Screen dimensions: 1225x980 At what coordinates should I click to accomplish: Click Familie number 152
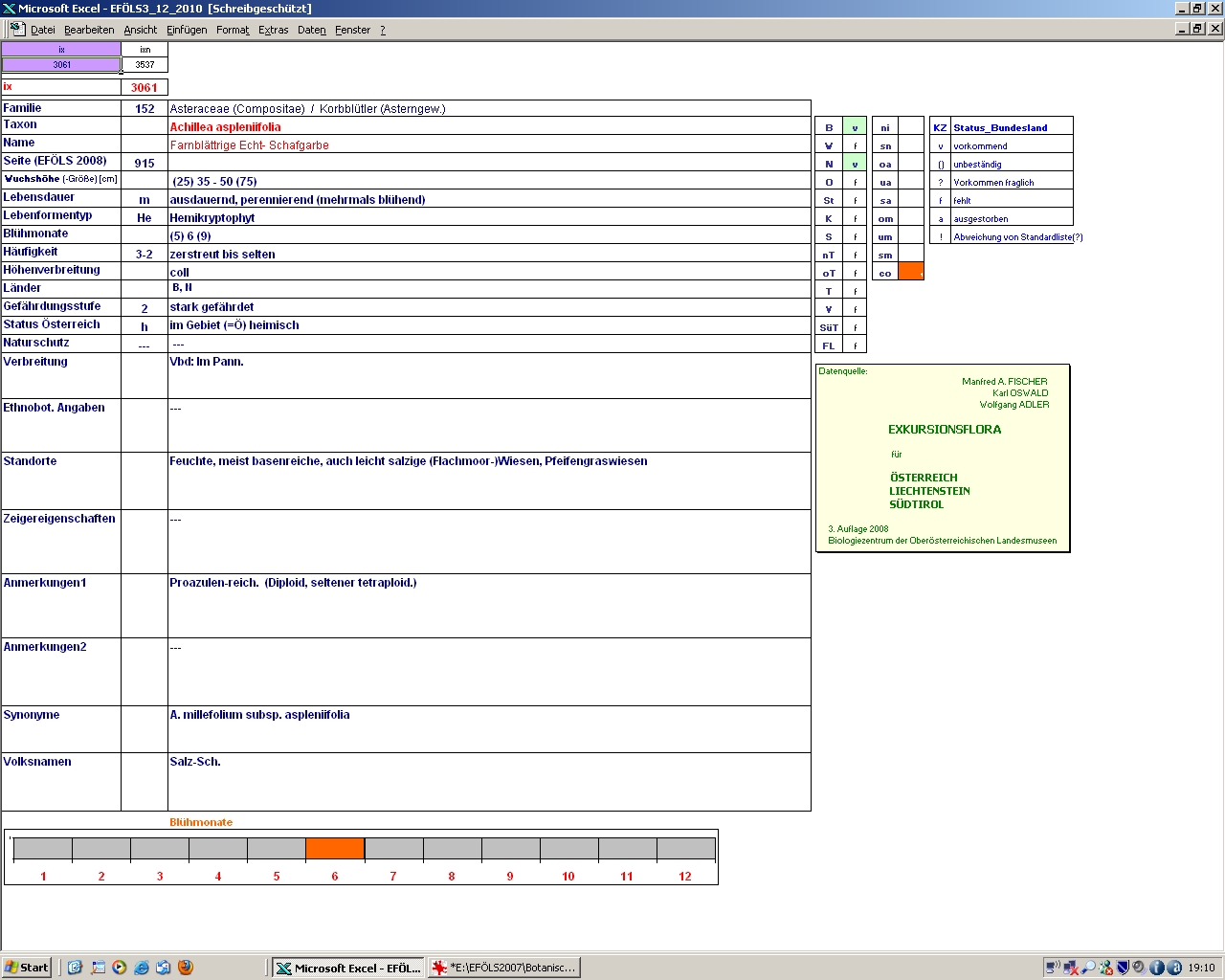[x=145, y=109]
